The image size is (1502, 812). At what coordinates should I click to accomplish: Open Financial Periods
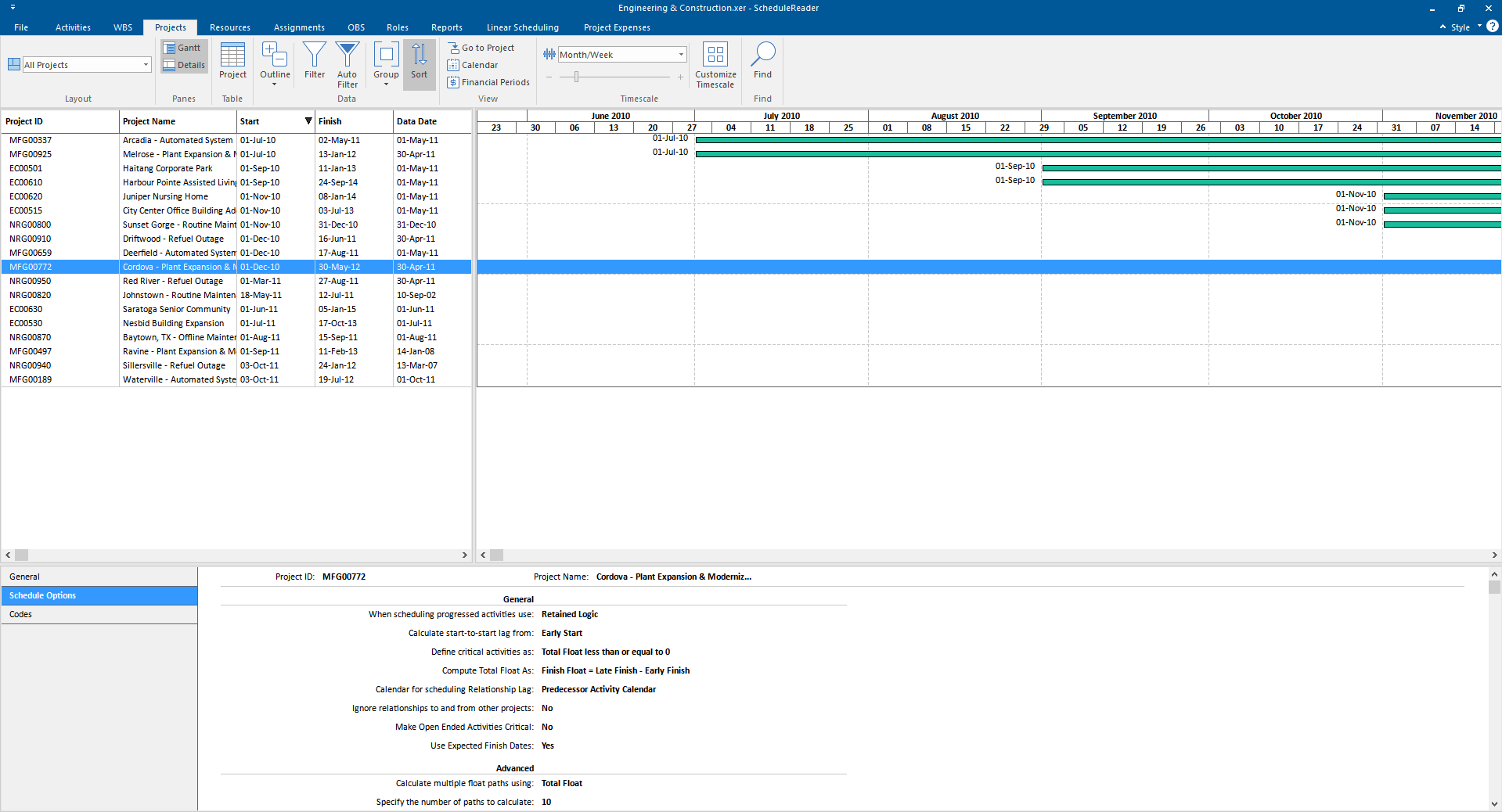click(x=488, y=82)
